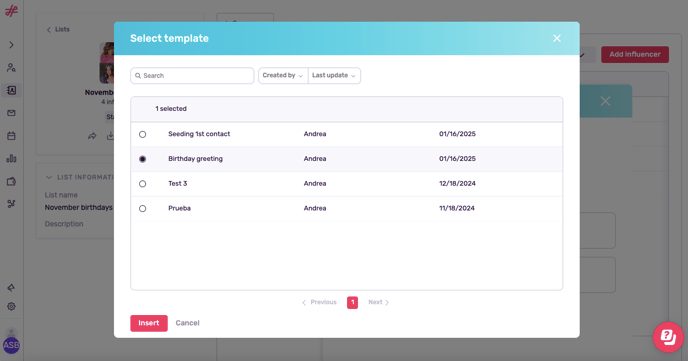Click the Birthday greeting template name

point(195,159)
